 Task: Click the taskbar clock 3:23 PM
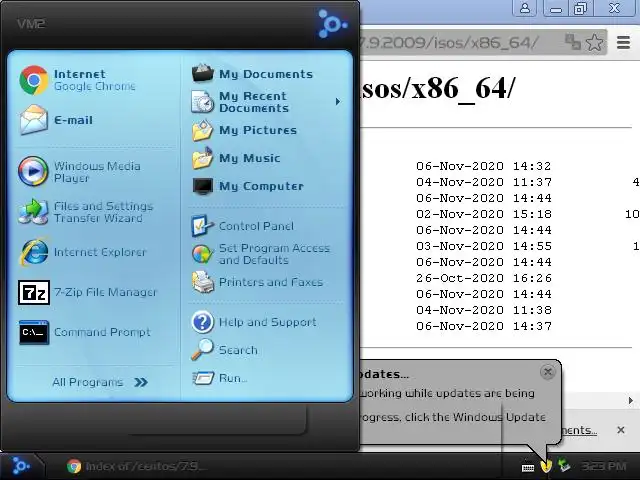(x=603, y=466)
